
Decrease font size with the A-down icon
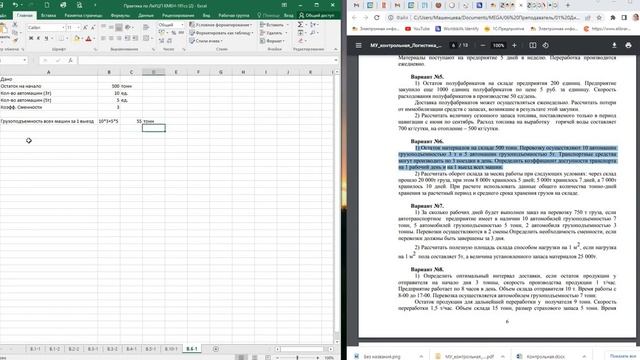(x=93, y=27)
